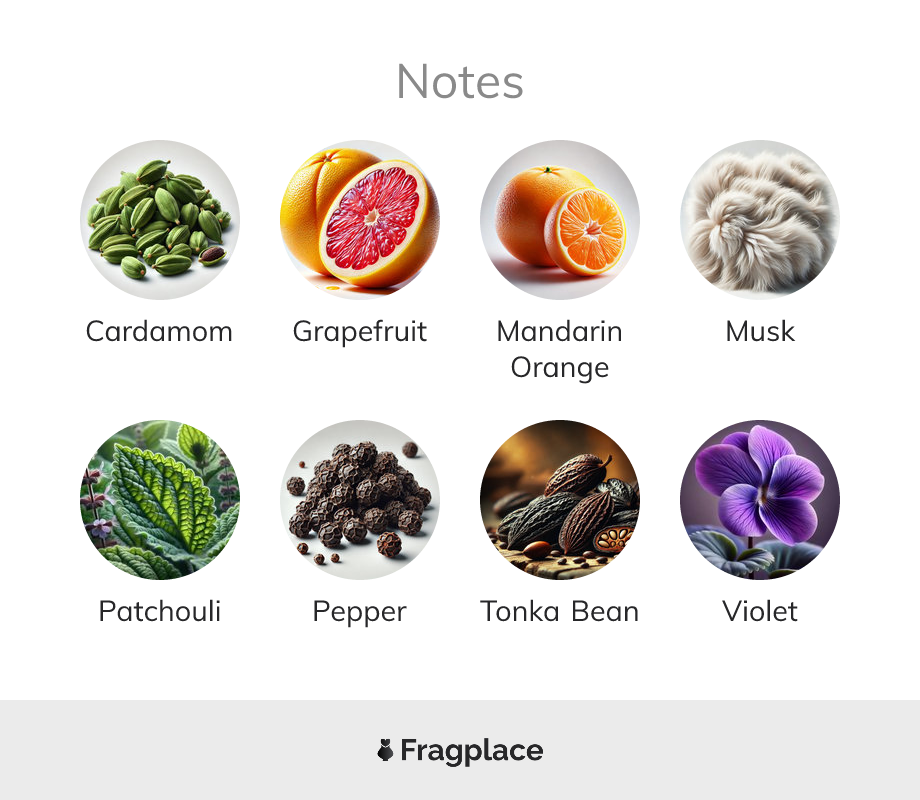The width and height of the screenshot is (920, 800).
Task: Select the Musk text label
Action: pyautogui.click(x=760, y=331)
